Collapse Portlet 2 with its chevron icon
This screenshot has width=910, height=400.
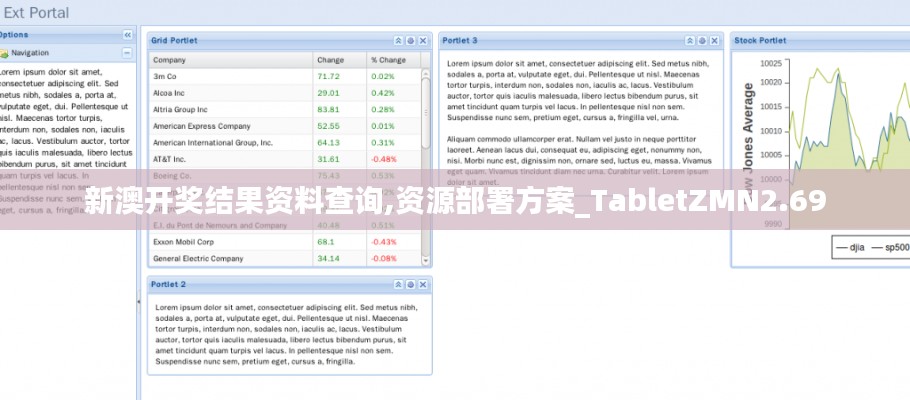tap(398, 285)
